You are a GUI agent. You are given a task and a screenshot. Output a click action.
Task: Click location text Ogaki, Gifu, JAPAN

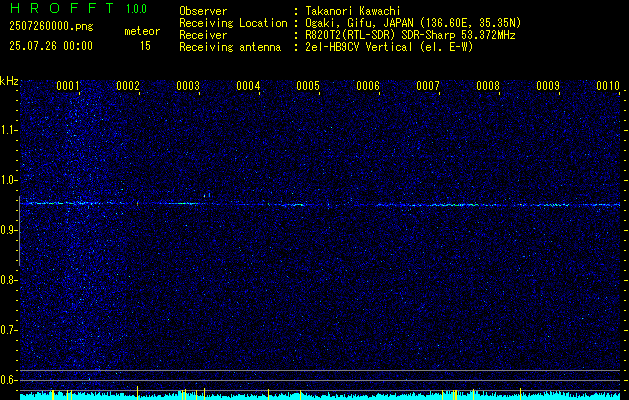click(359, 23)
